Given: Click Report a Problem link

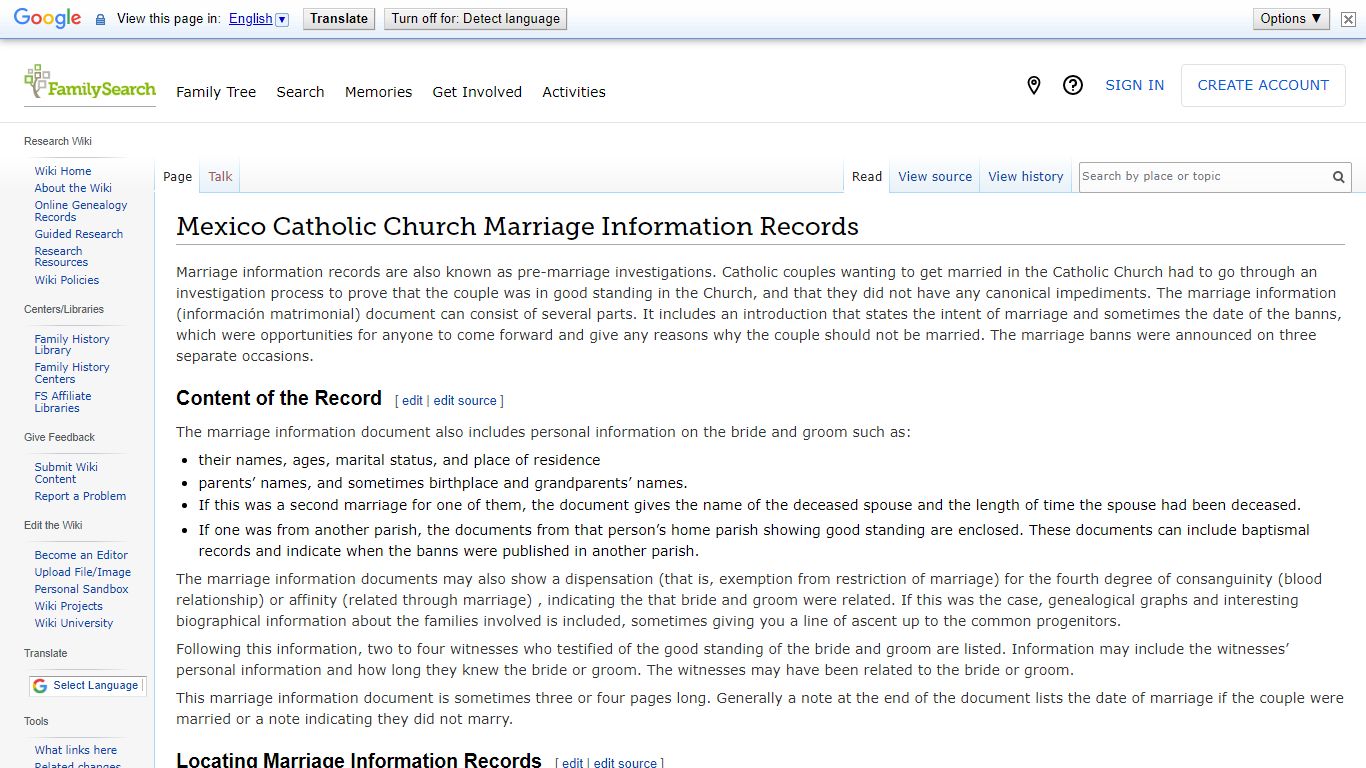Looking at the screenshot, I should point(80,496).
